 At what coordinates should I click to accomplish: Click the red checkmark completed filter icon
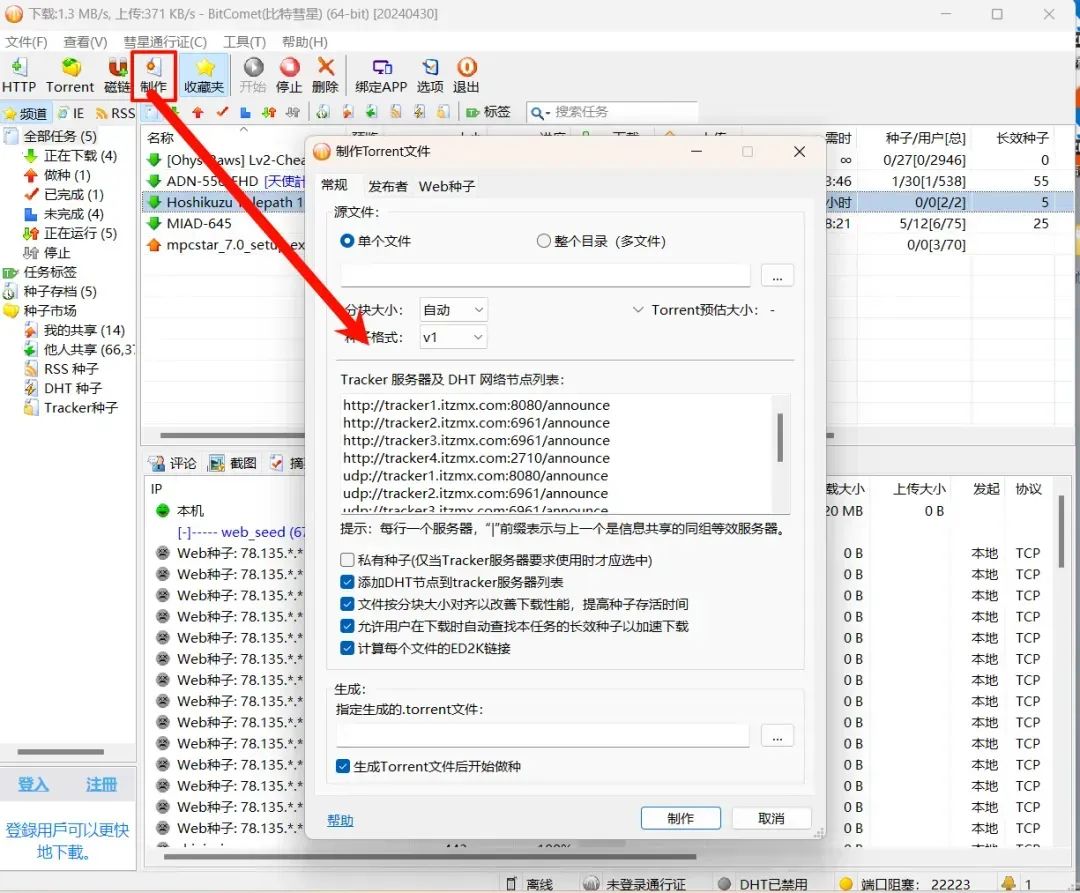(222, 112)
